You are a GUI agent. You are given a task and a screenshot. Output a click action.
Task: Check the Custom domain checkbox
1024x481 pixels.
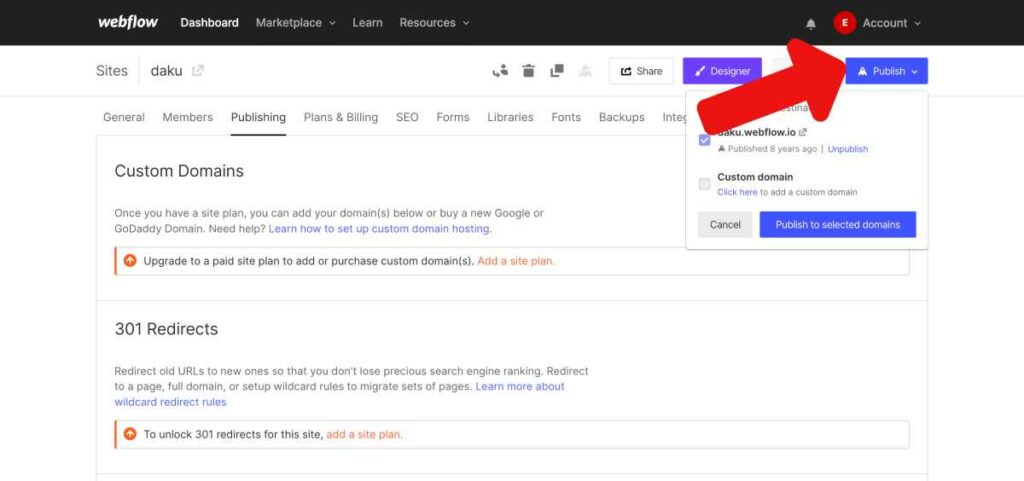click(x=705, y=184)
